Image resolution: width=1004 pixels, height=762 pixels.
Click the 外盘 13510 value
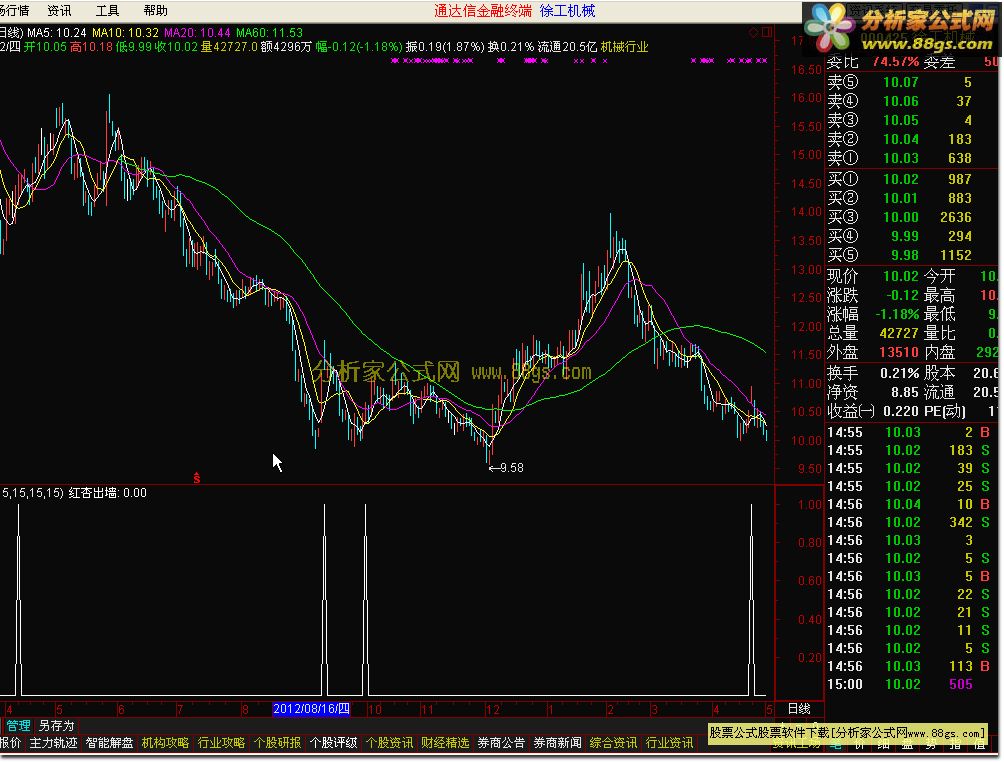tap(899, 353)
